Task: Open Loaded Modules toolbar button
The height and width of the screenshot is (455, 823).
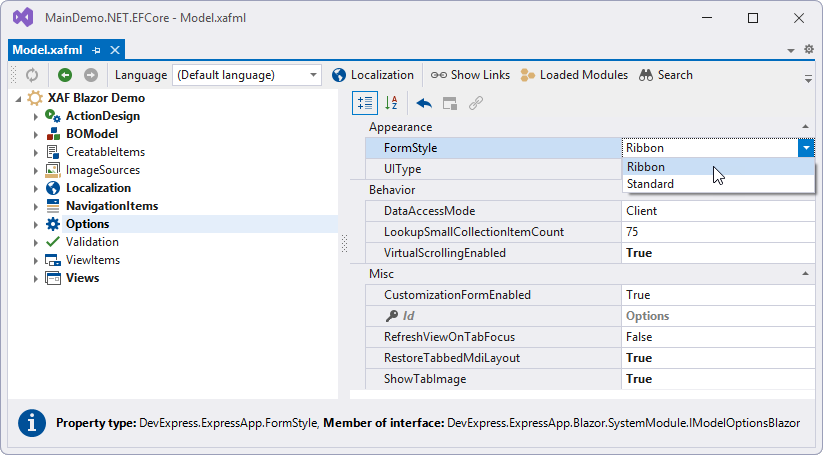Action: point(574,75)
